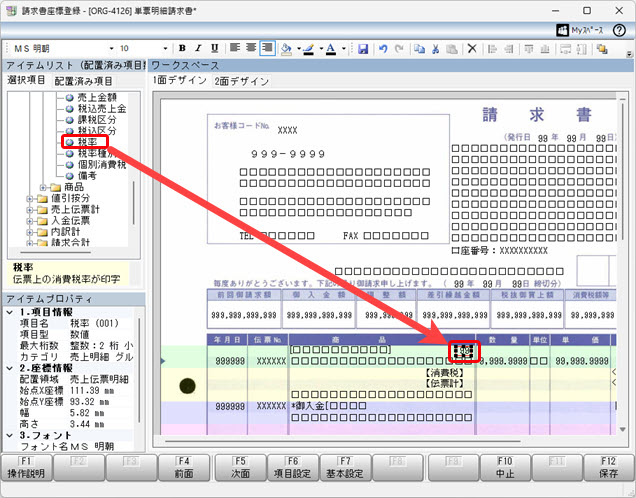This screenshot has width=636, height=498.
Task: Align text left
Action: [x=235, y=48]
